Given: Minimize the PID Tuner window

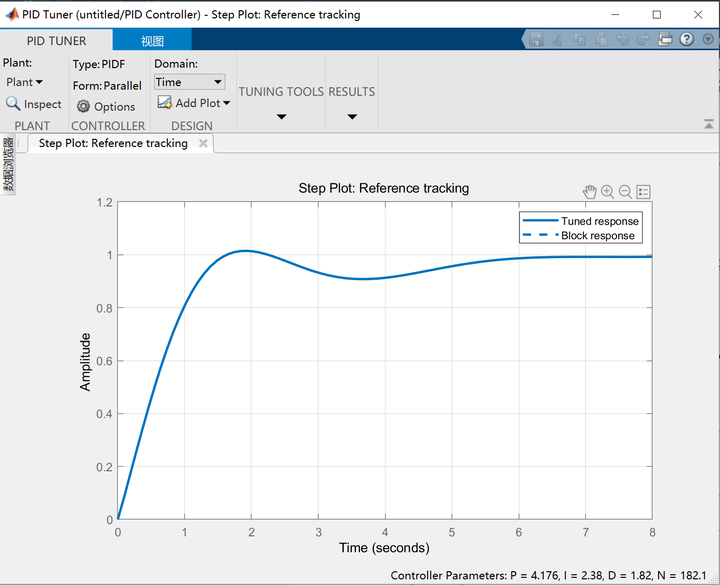Looking at the screenshot, I should point(615,15).
